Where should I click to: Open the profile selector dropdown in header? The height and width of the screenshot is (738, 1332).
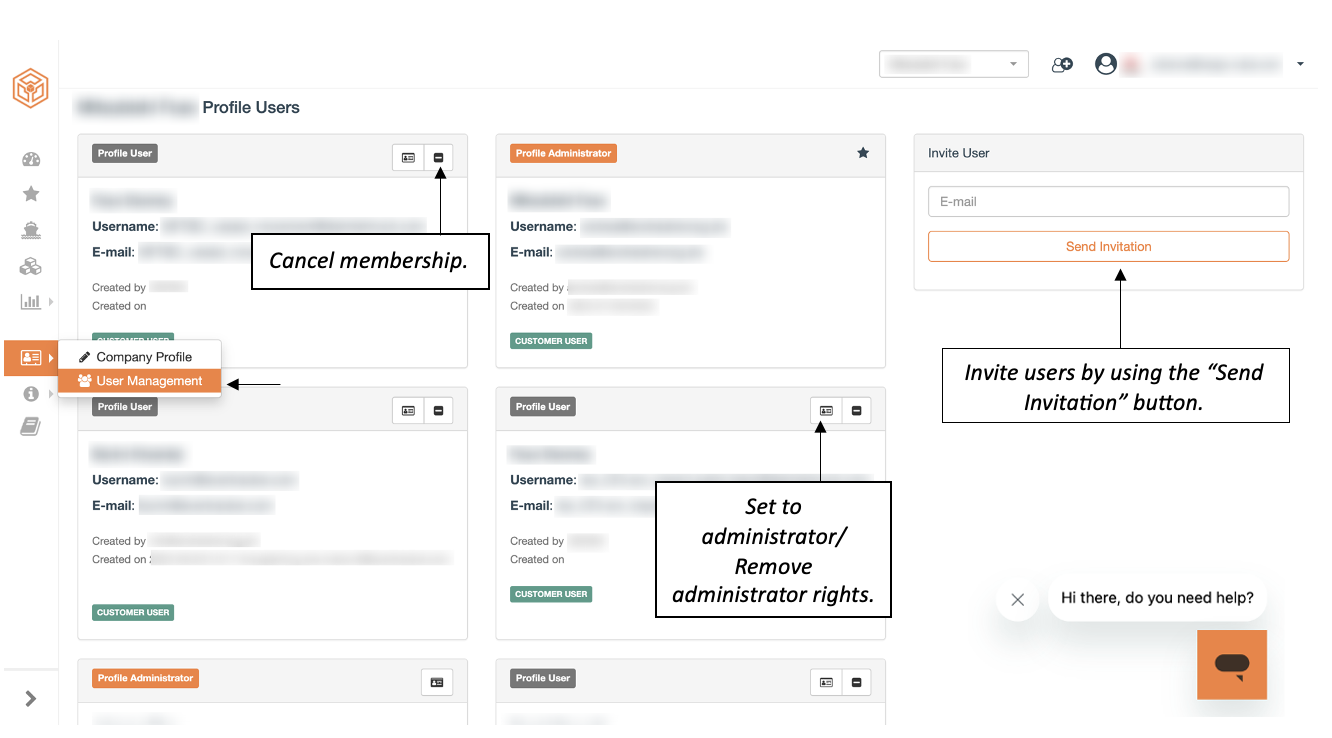tap(954, 64)
